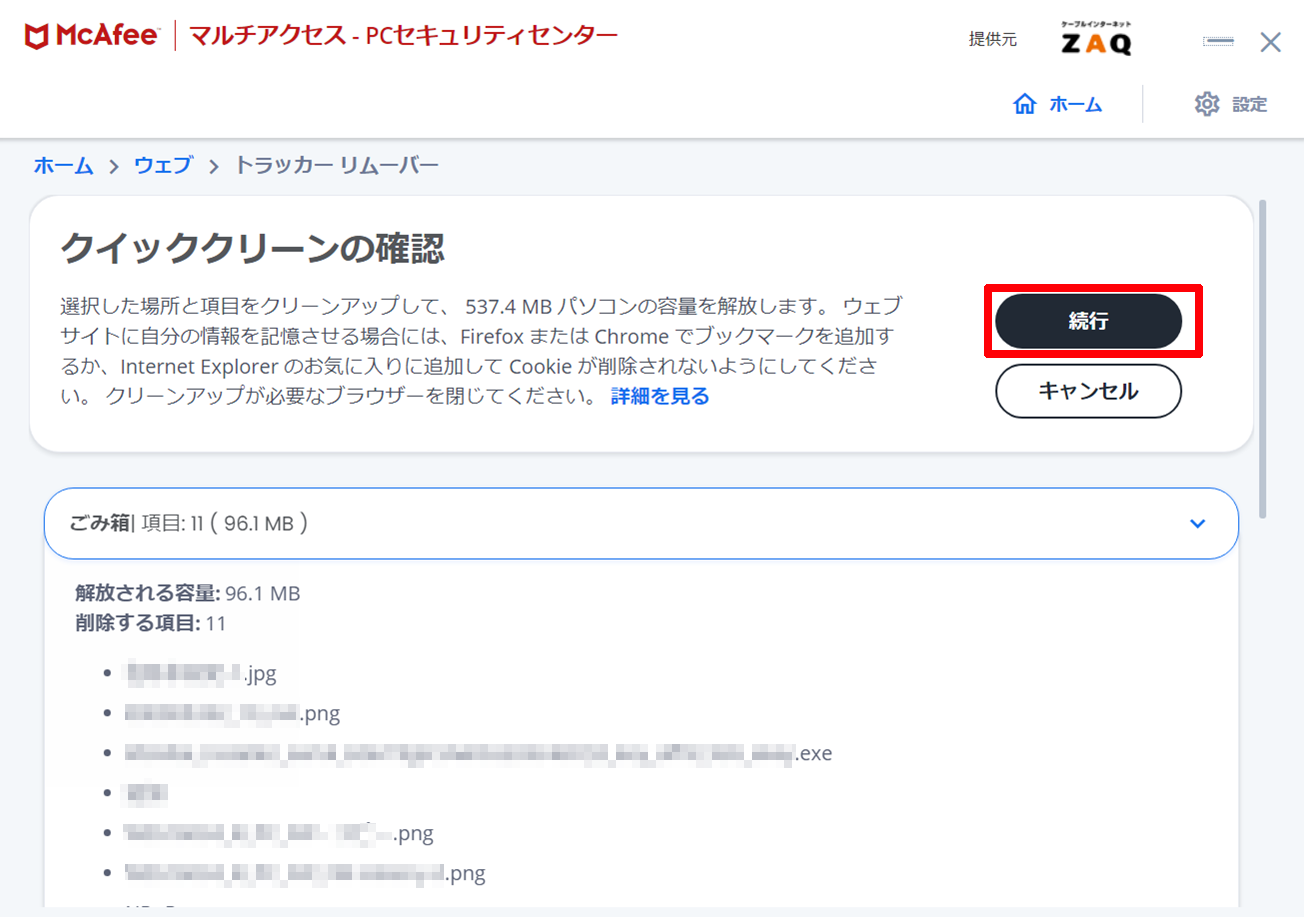The image size is (1304, 917).
Task: Click the クイッククリーンの確認 heading
Action: click(252, 248)
